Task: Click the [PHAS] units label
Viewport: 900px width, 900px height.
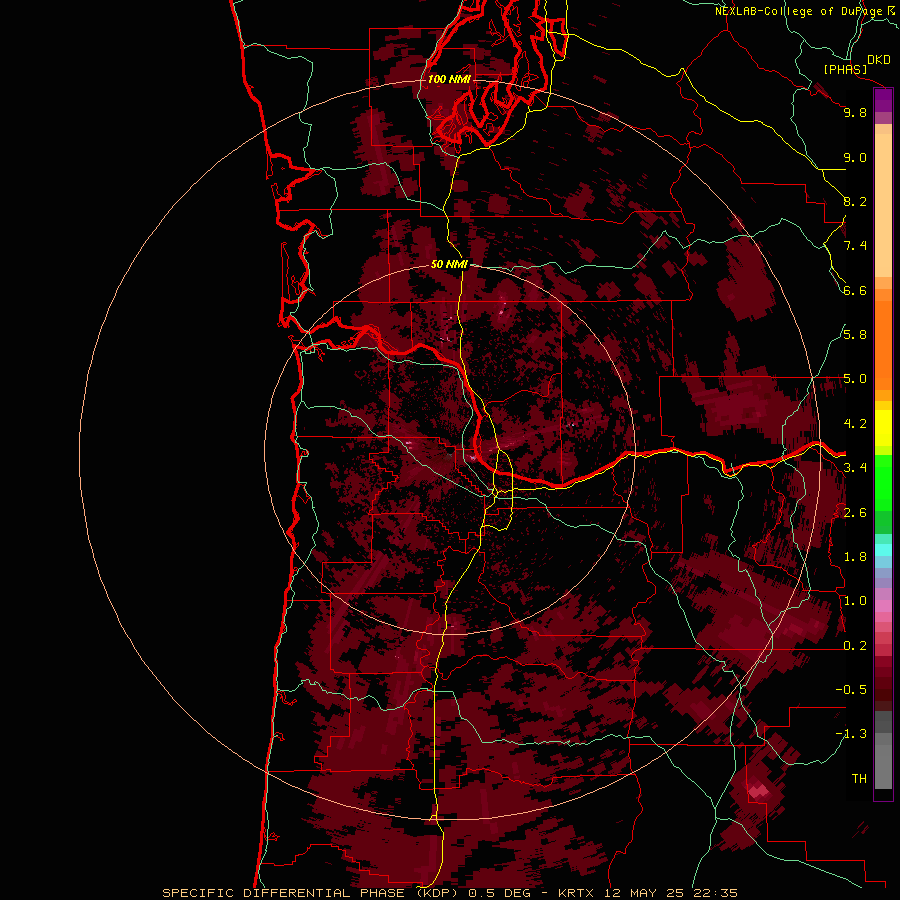Action: tap(845, 69)
